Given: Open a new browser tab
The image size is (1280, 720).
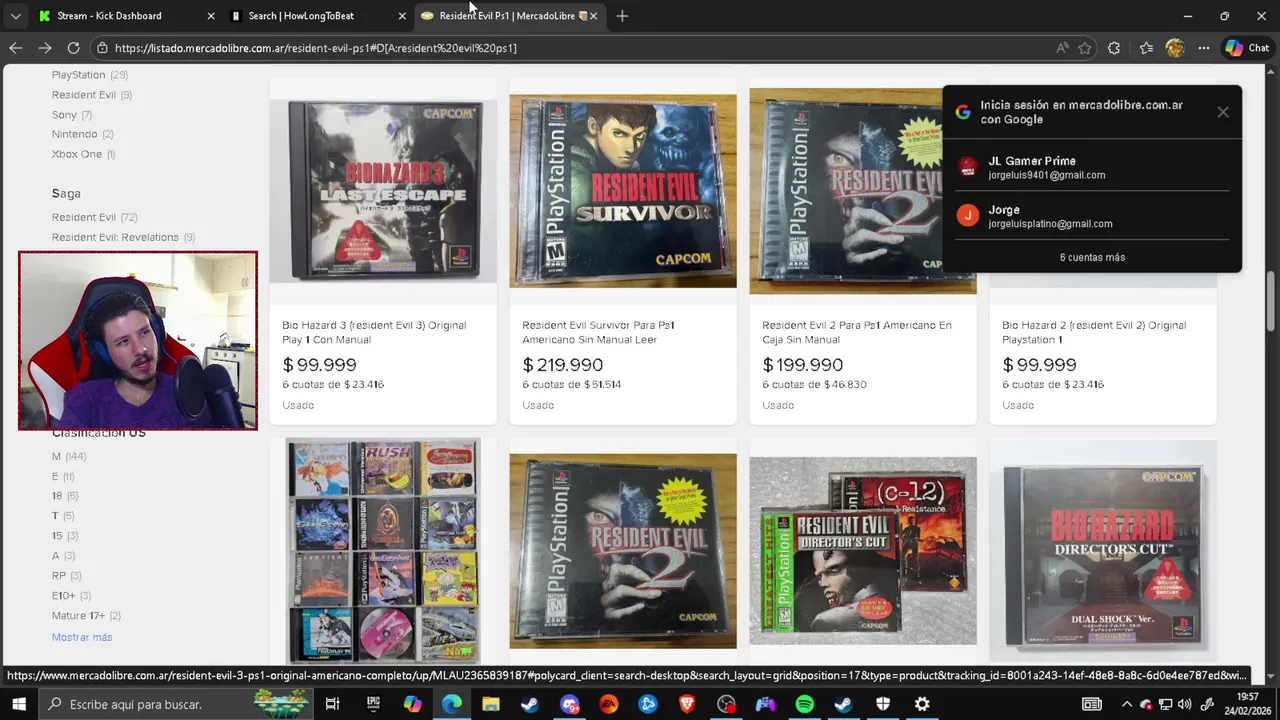Looking at the screenshot, I should [622, 16].
